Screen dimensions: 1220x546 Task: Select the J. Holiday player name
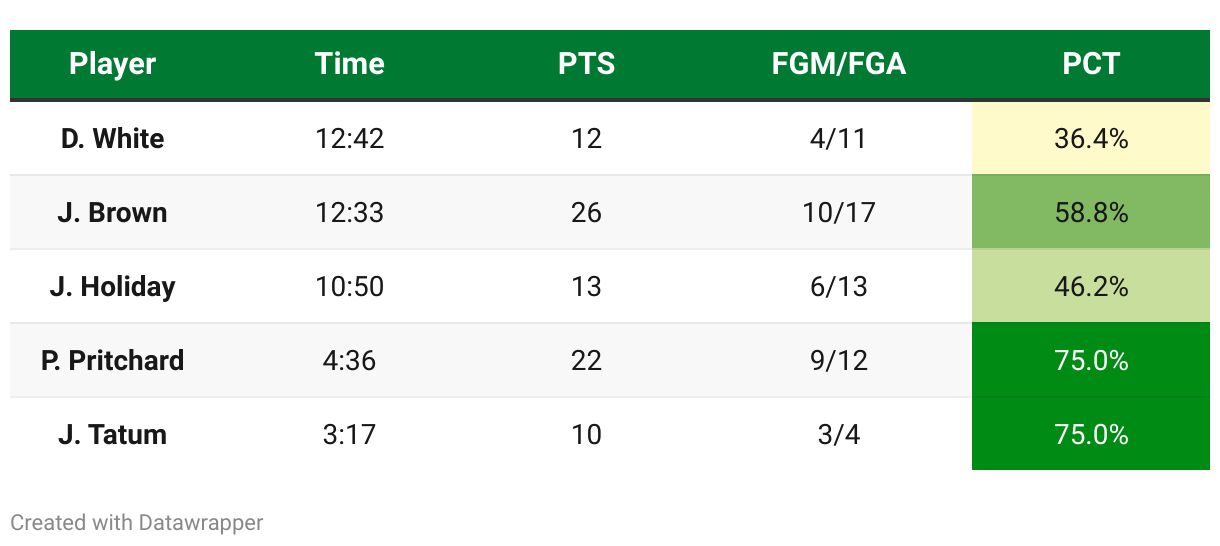coord(112,286)
